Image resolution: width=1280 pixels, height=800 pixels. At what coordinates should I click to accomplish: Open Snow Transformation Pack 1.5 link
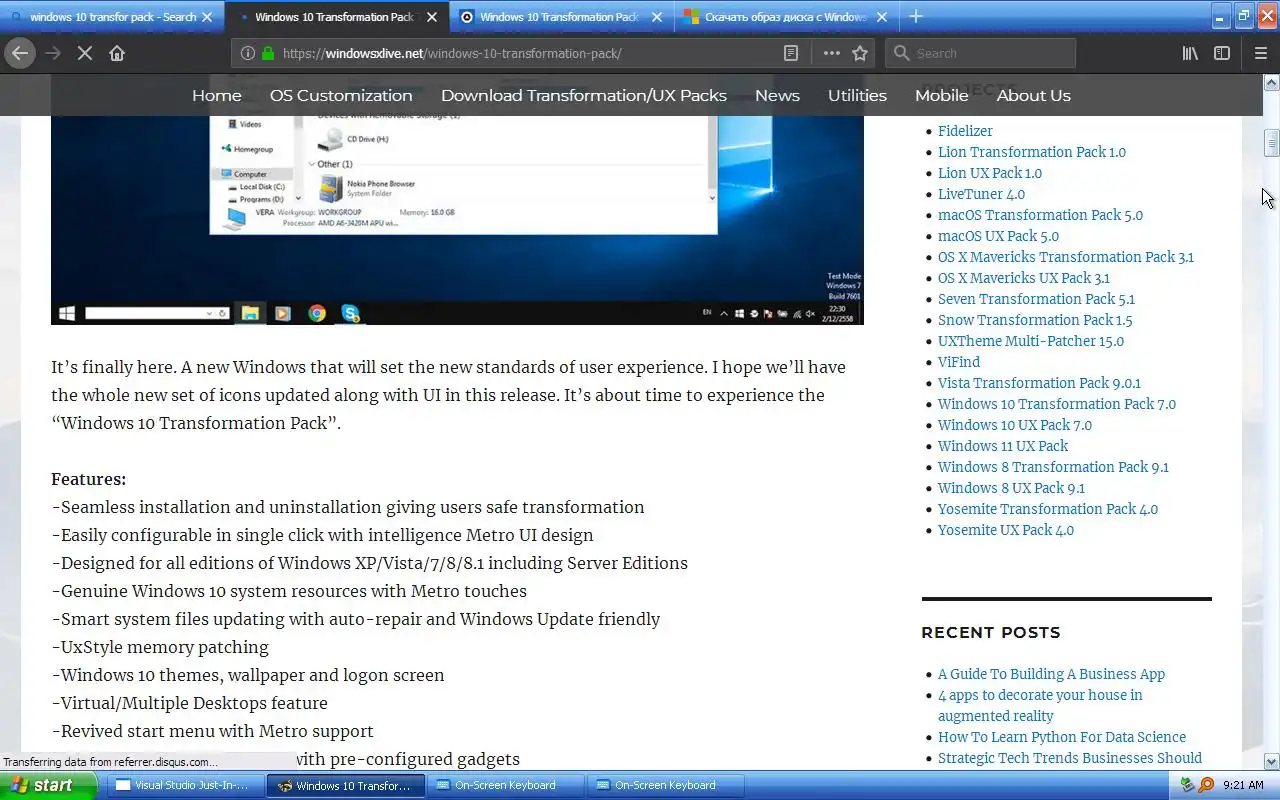click(1035, 320)
